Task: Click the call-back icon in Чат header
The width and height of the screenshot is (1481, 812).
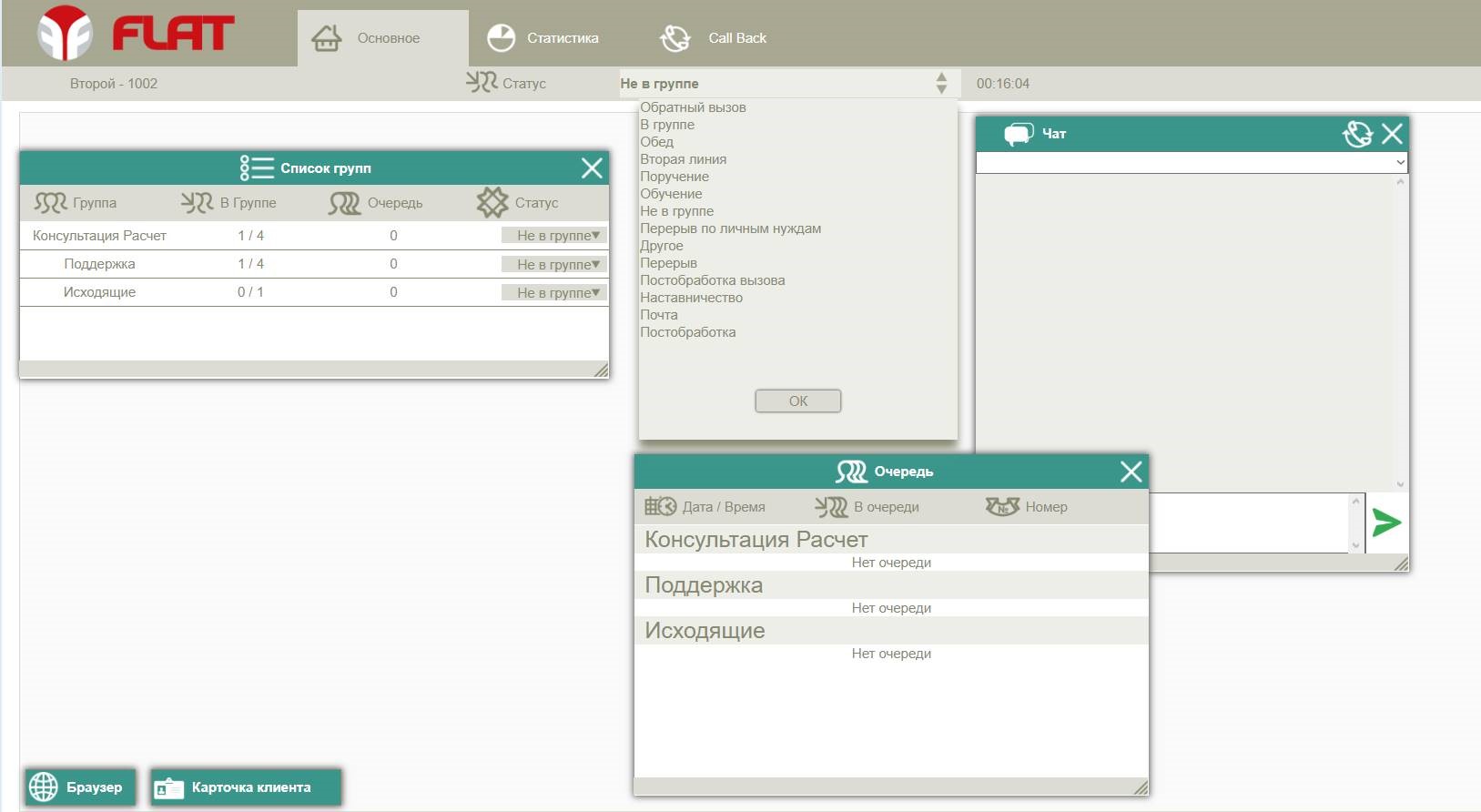Action: click(1357, 134)
